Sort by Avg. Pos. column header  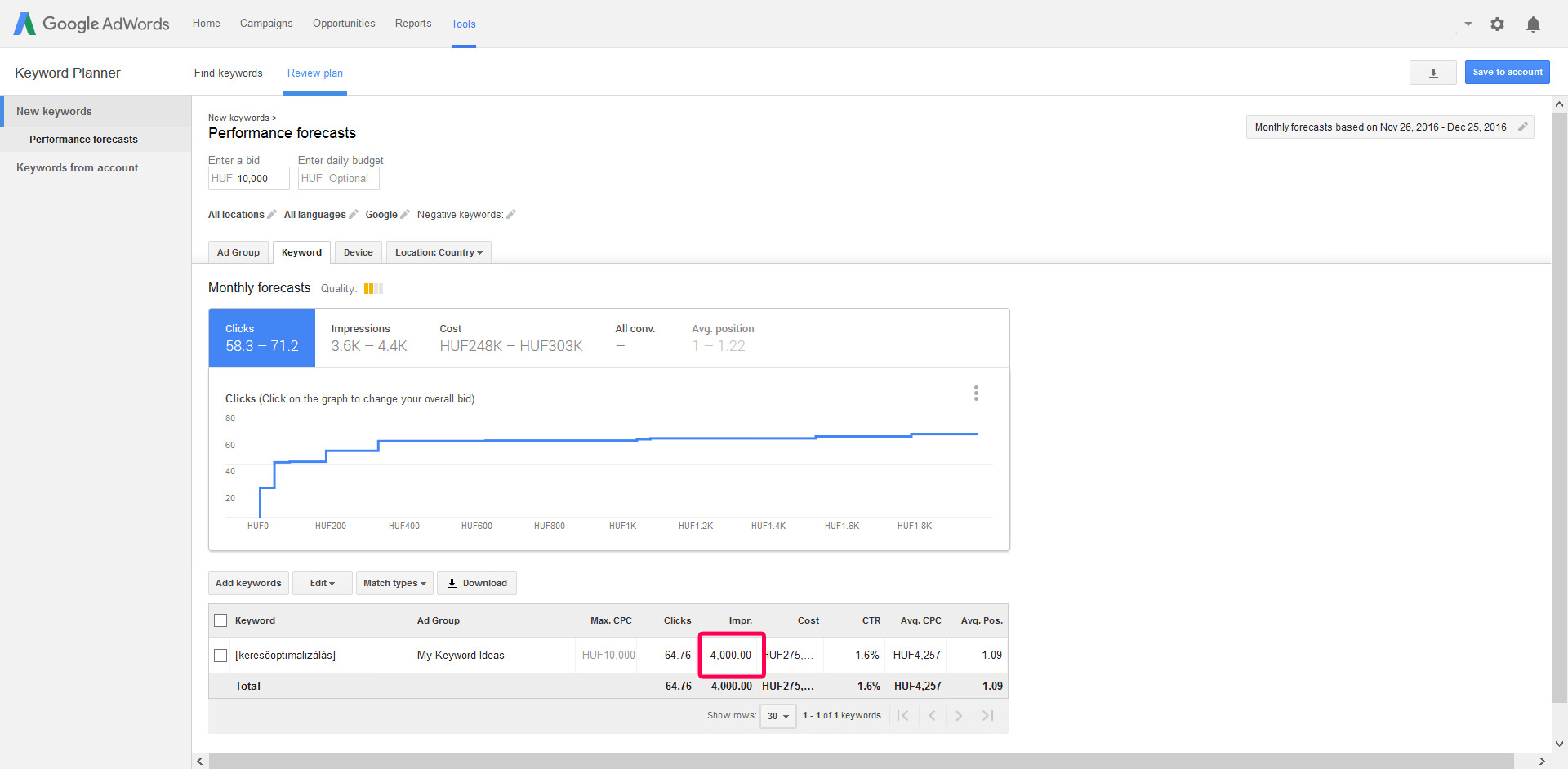click(982, 620)
